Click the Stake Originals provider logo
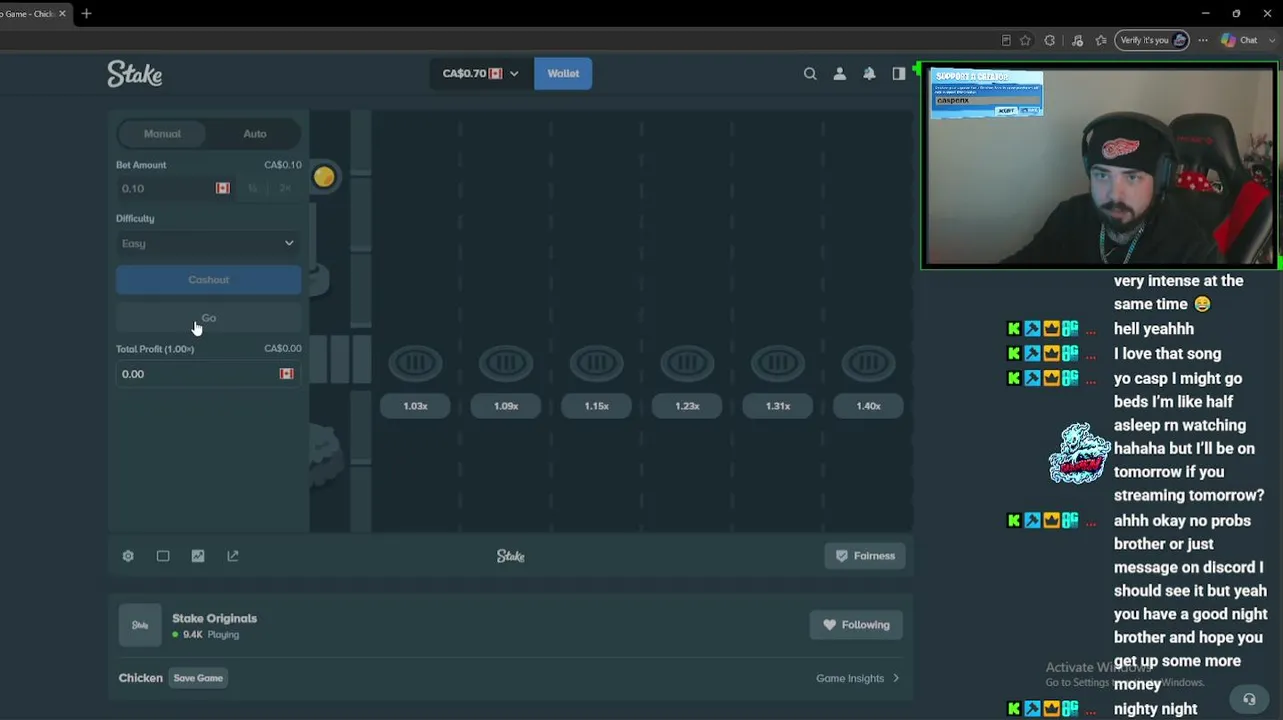This screenshot has width=1283, height=720. 140,625
